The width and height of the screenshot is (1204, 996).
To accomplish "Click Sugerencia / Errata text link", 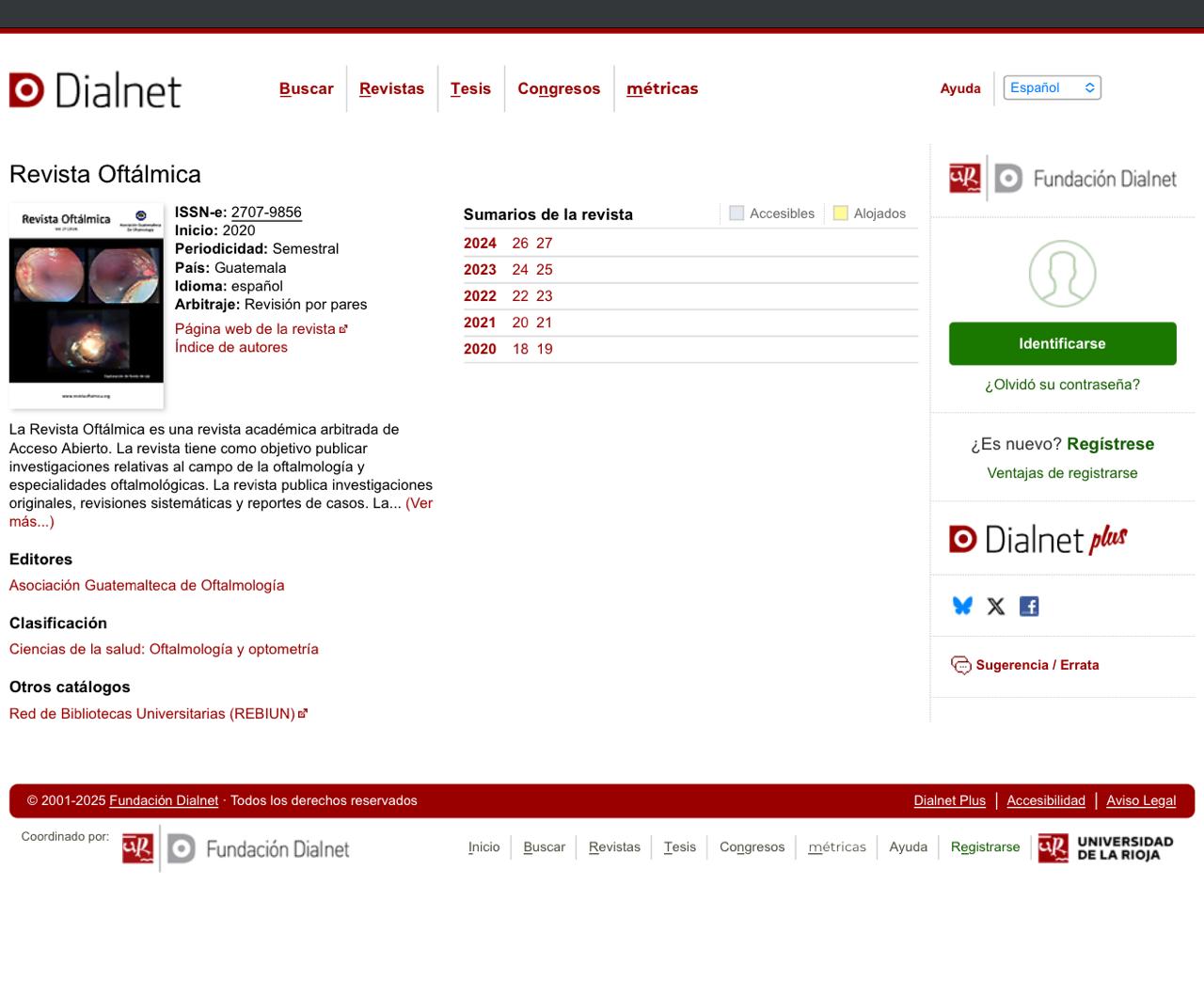I will (x=1038, y=665).
